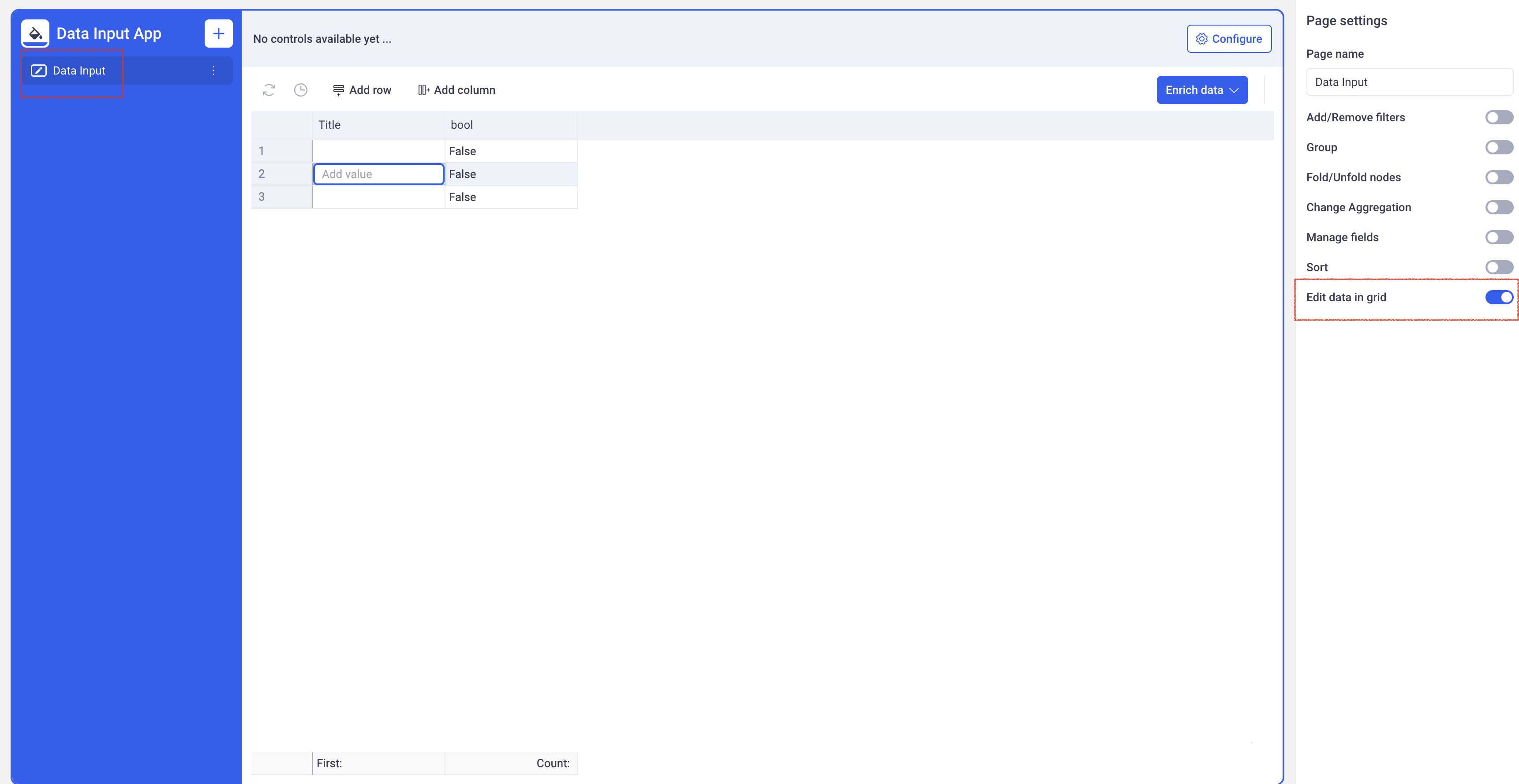The width and height of the screenshot is (1519, 784).
Task: Click the Data Input App logo icon
Action: click(35, 34)
